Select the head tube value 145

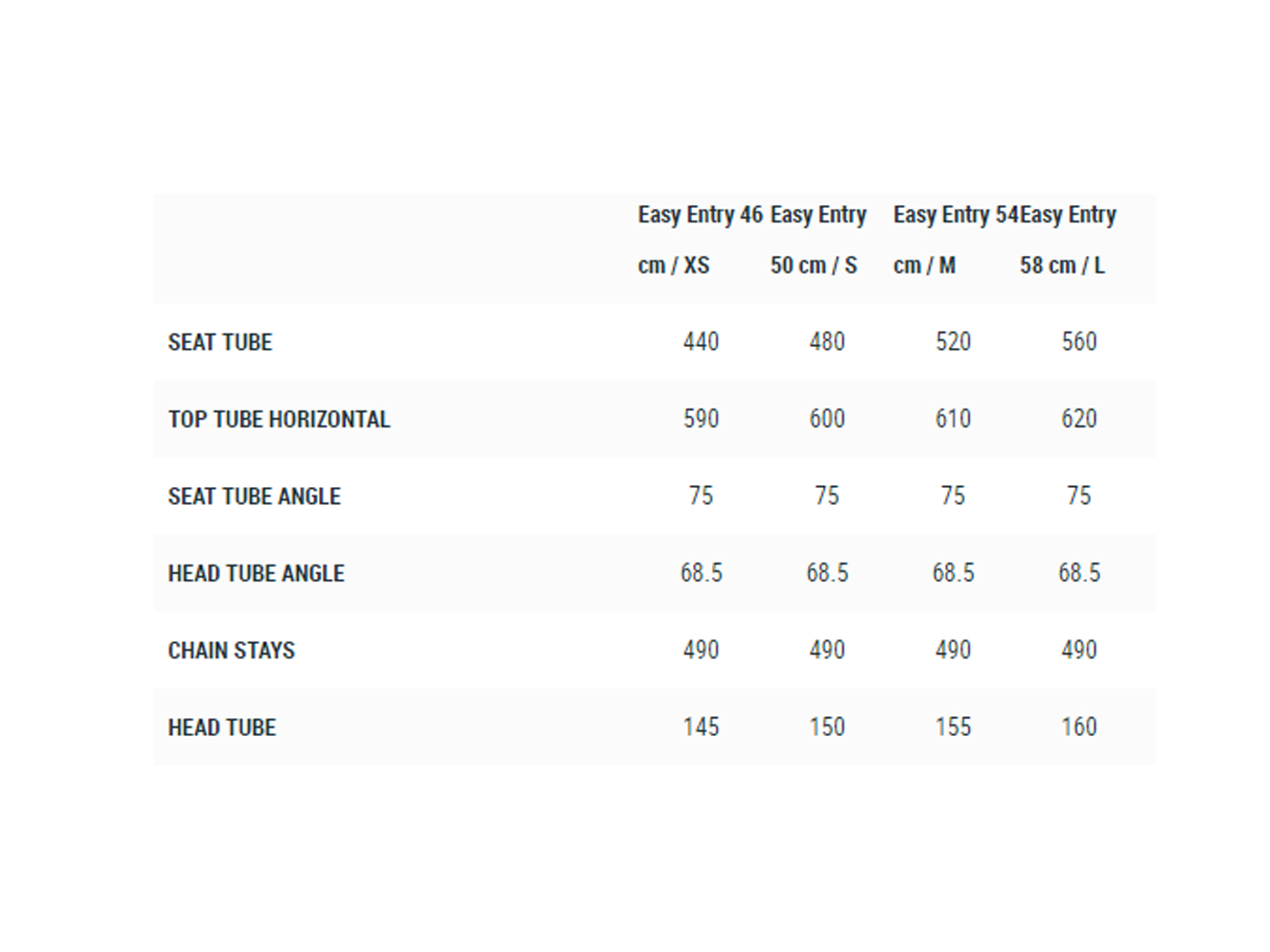[x=701, y=727]
